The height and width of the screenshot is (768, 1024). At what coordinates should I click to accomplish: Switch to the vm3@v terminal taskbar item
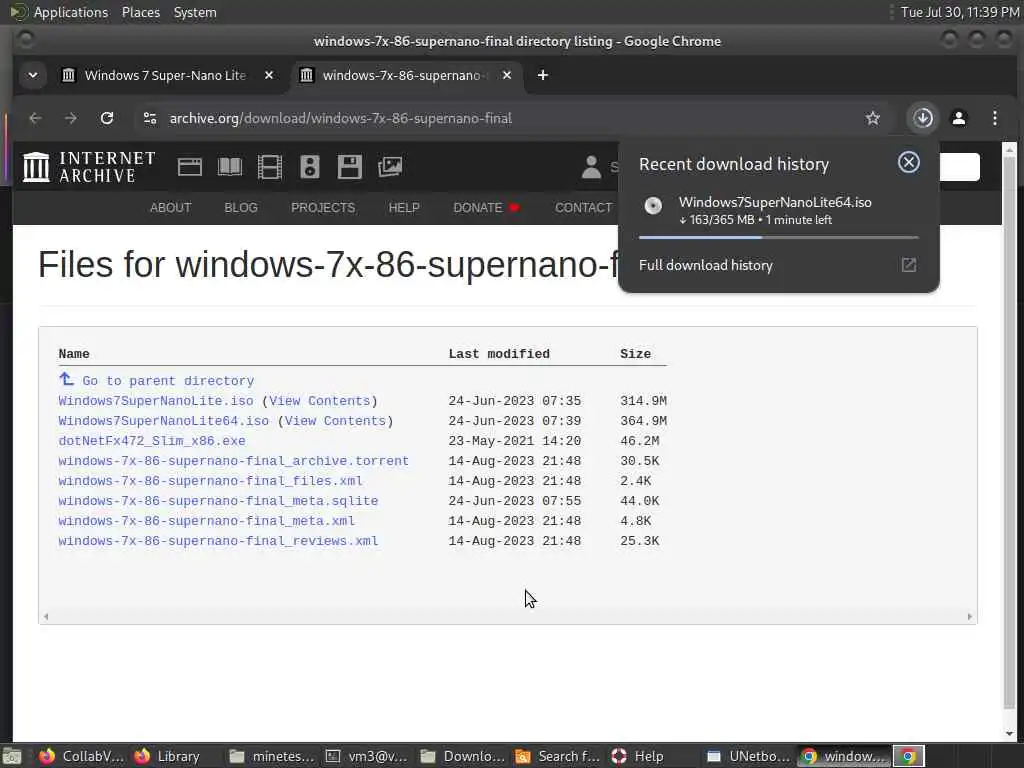(367, 756)
